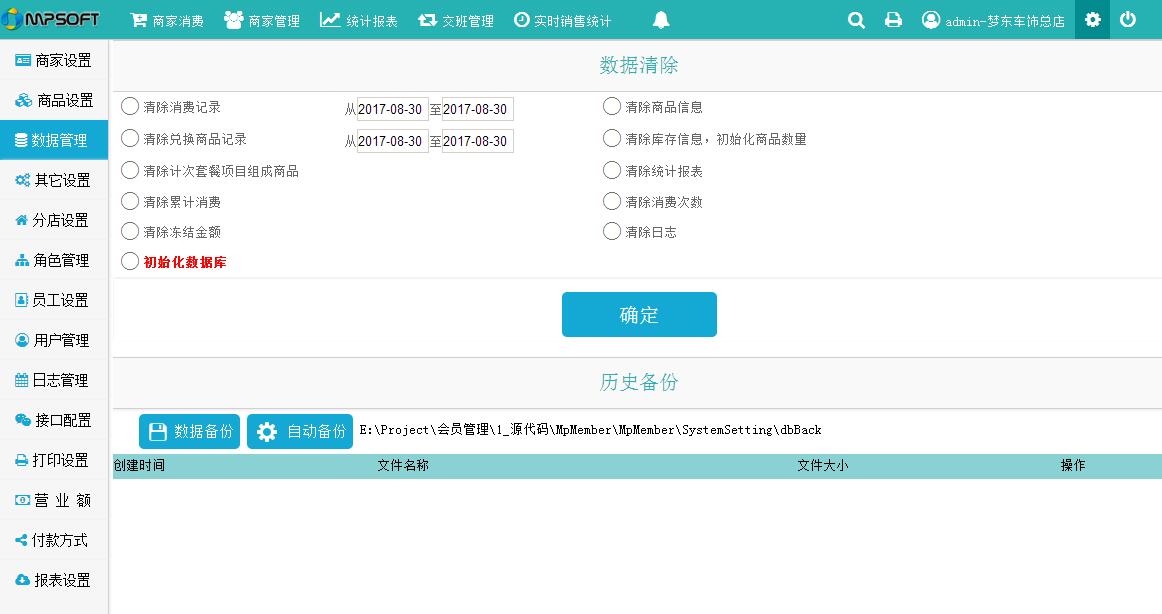Image resolution: width=1162 pixels, height=614 pixels.
Task: Select 清除消费记录 radio button
Action: click(130, 107)
